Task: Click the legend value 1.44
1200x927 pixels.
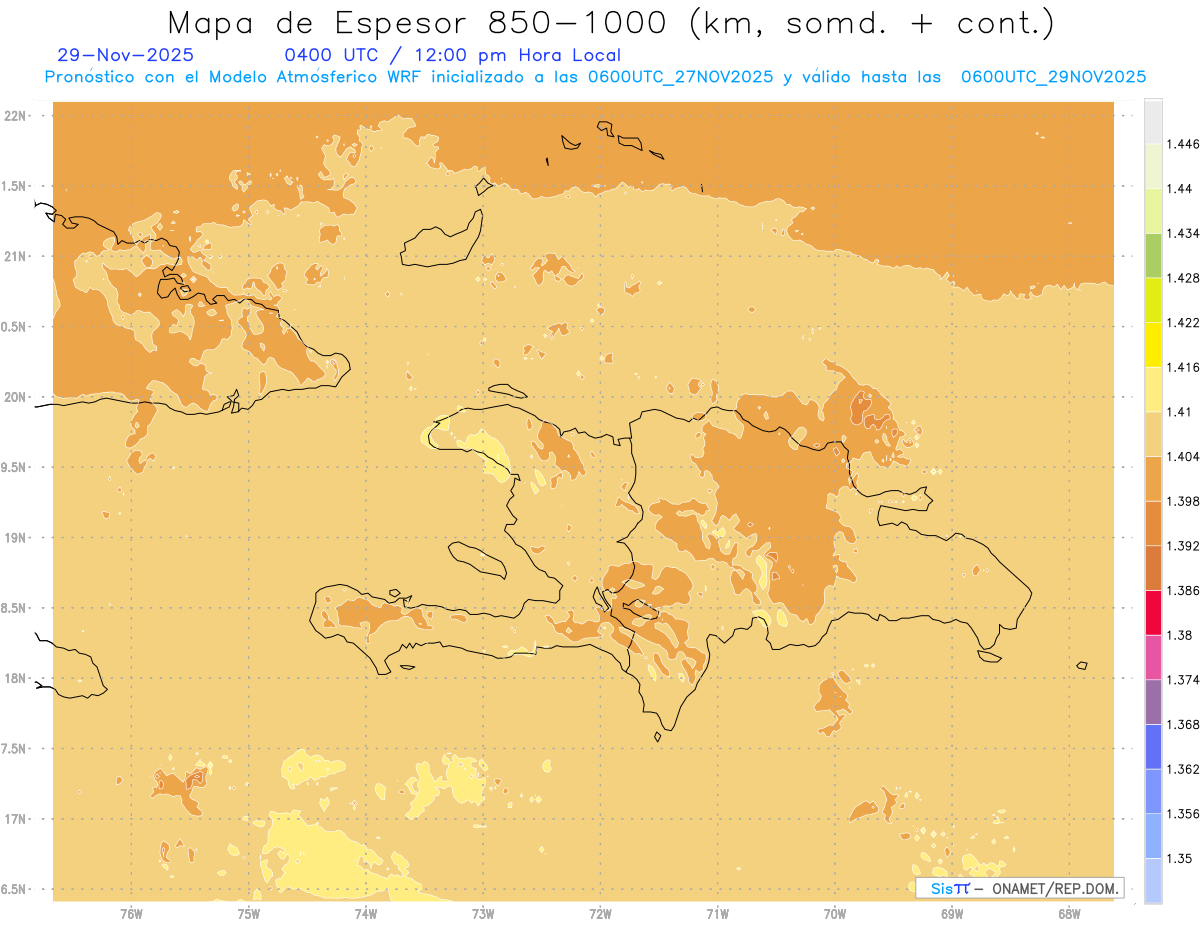Action: [x=1180, y=189]
